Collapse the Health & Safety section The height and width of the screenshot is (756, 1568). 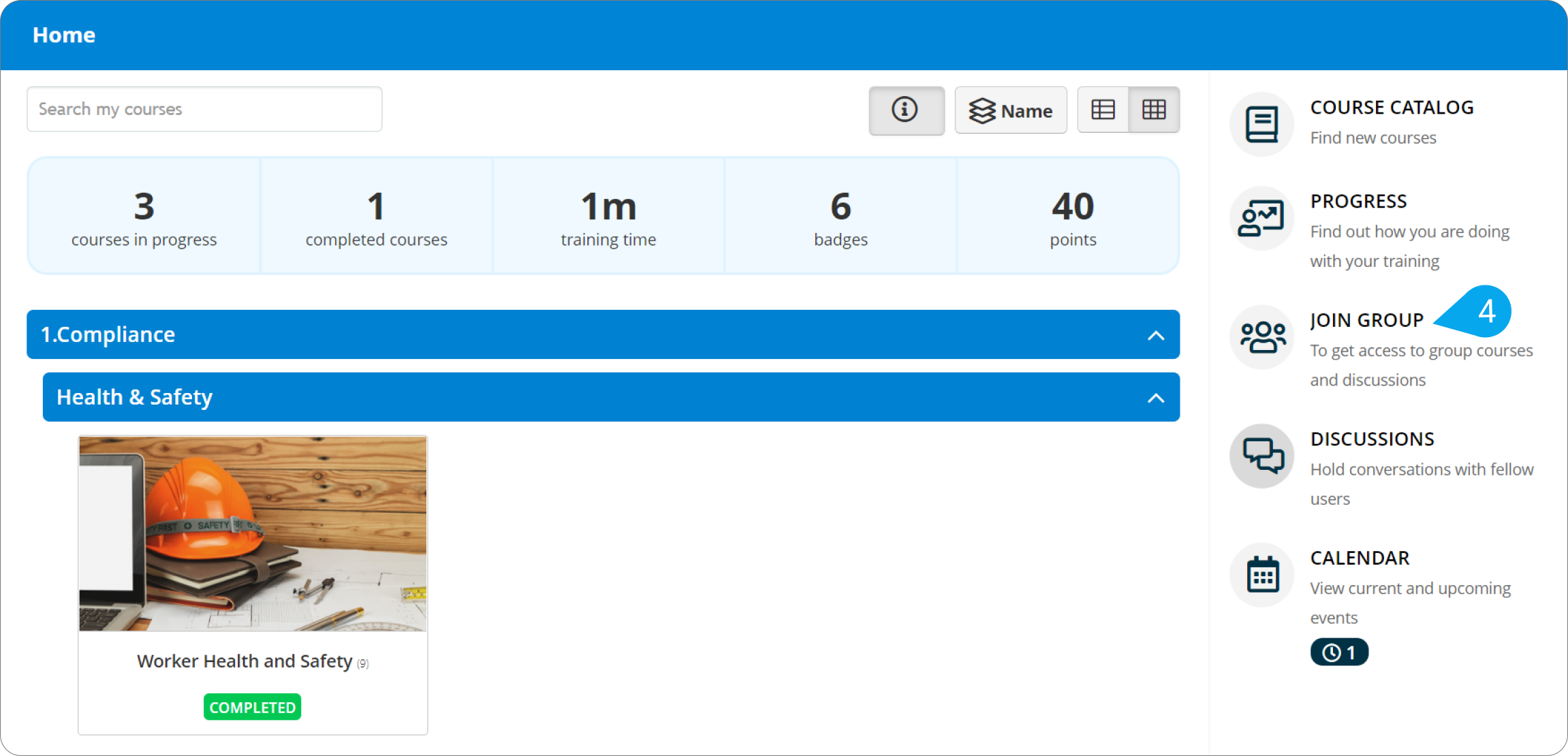(x=1155, y=397)
